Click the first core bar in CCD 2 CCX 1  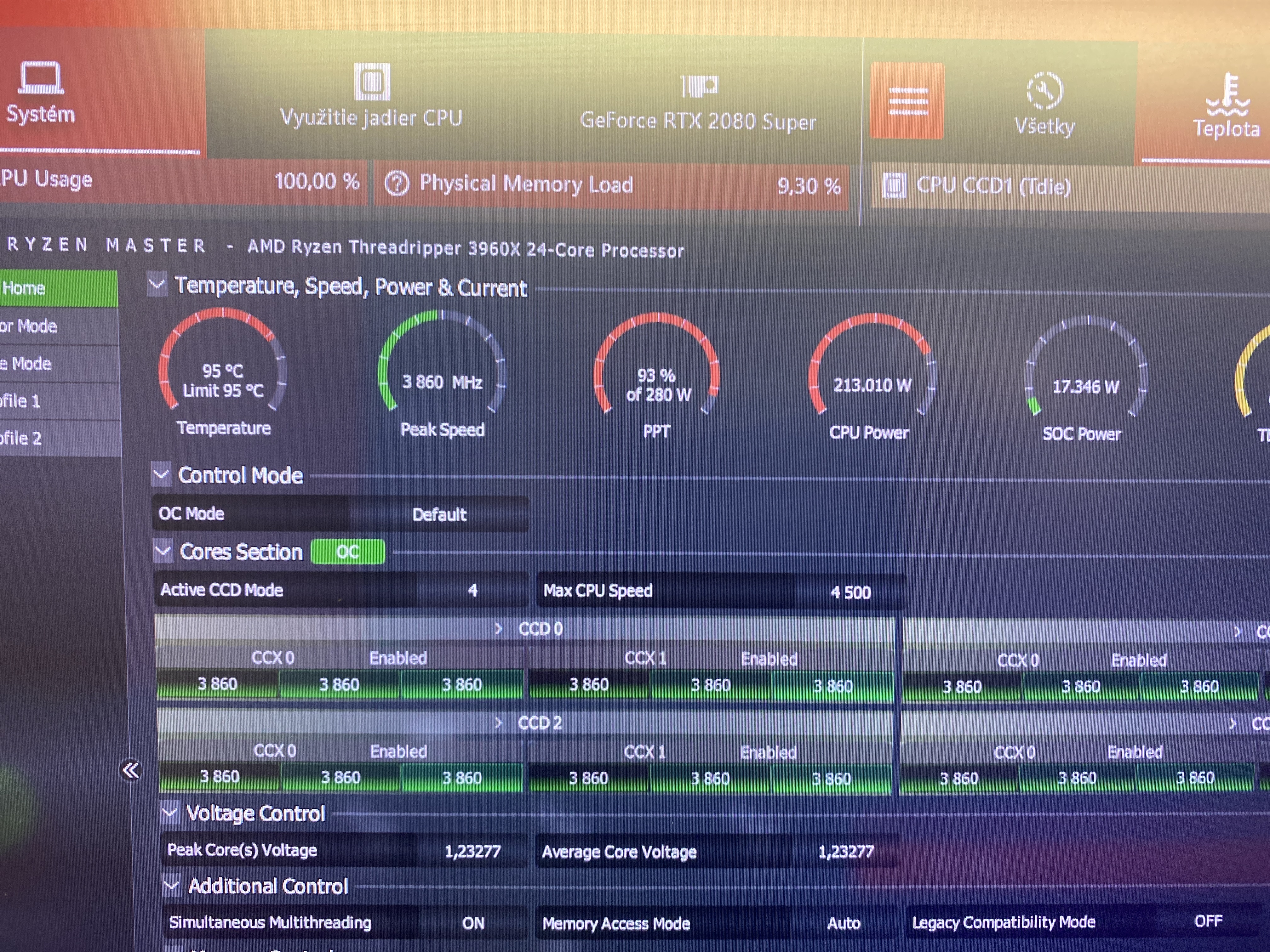tap(588, 778)
